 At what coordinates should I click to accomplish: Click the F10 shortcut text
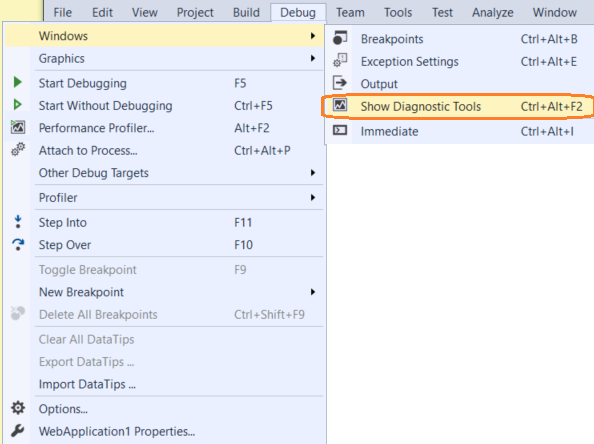243,245
